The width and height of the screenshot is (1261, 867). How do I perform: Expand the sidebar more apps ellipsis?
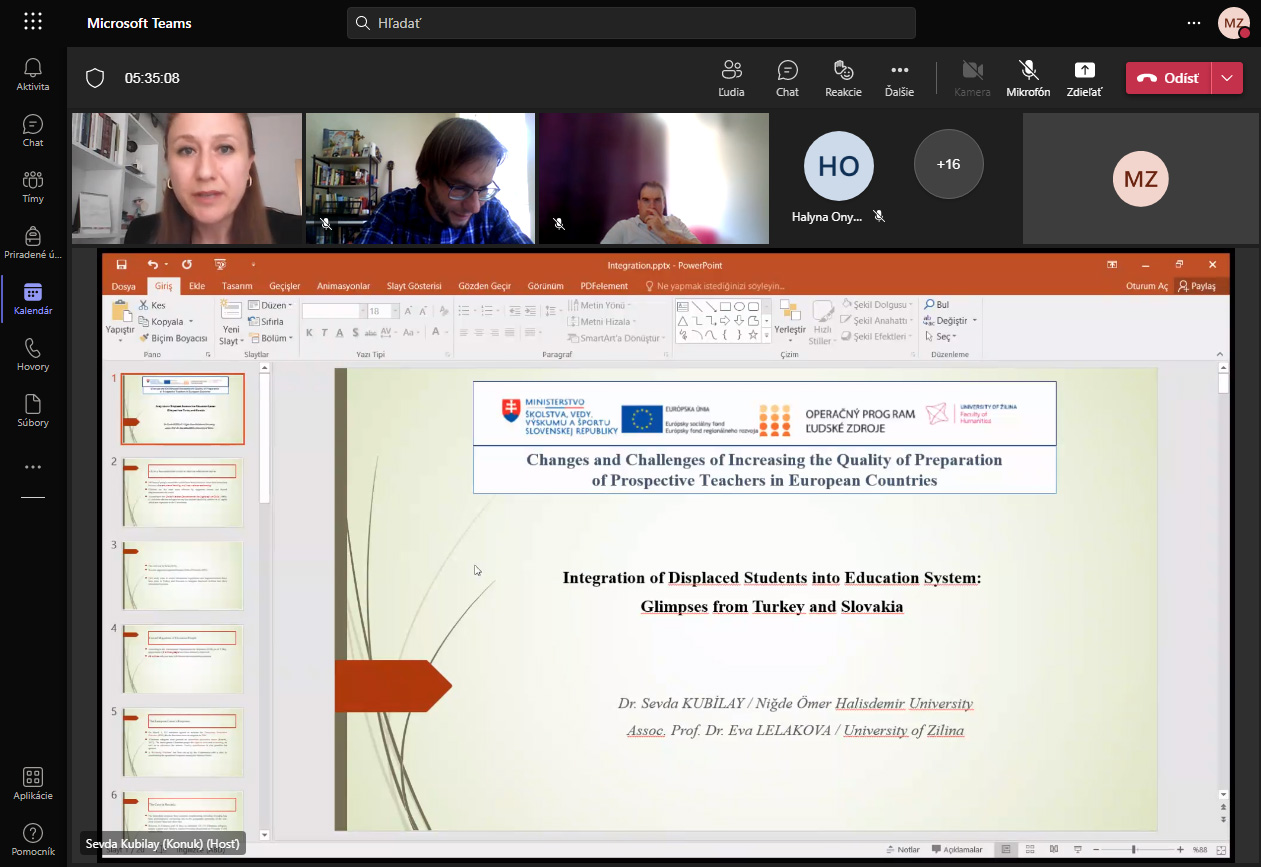tap(33, 467)
